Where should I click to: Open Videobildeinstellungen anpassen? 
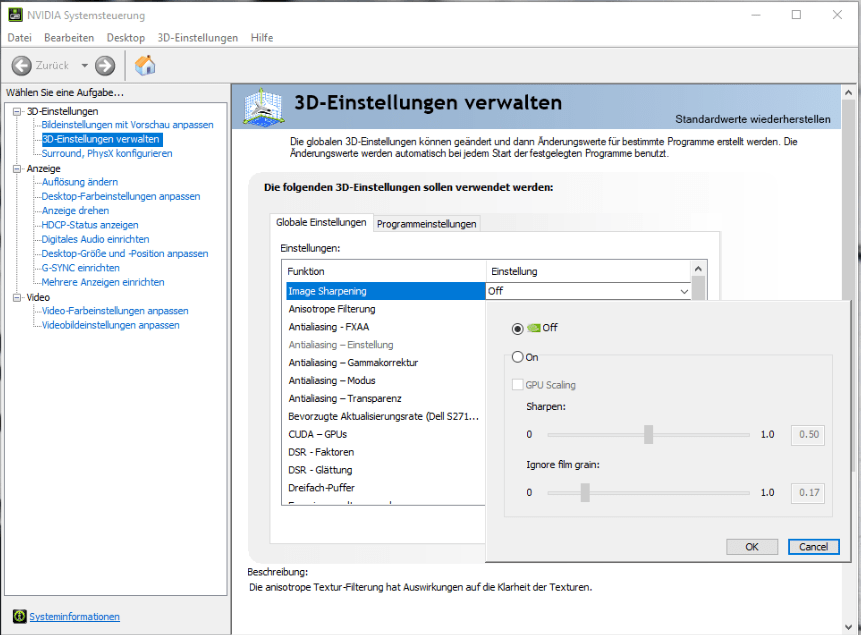[x=111, y=325]
